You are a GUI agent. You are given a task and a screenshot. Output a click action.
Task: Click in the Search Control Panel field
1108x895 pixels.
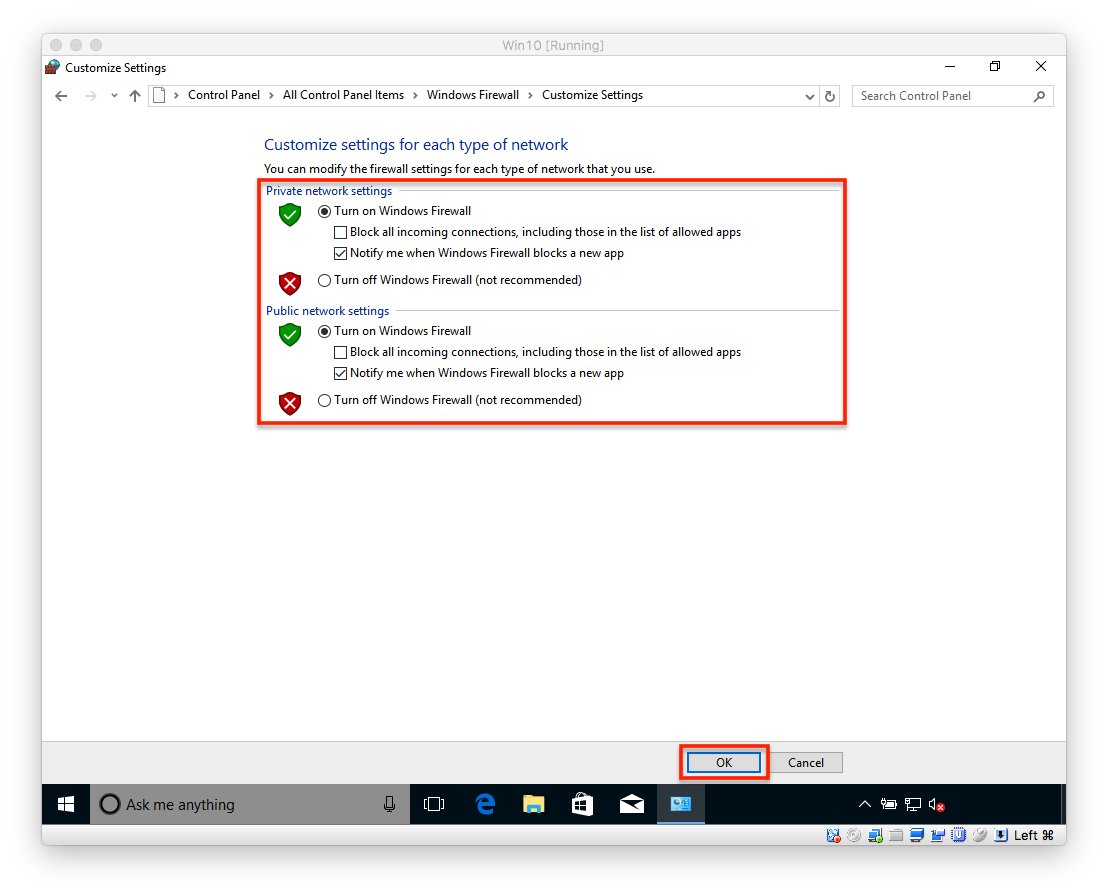[x=953, y=96]
